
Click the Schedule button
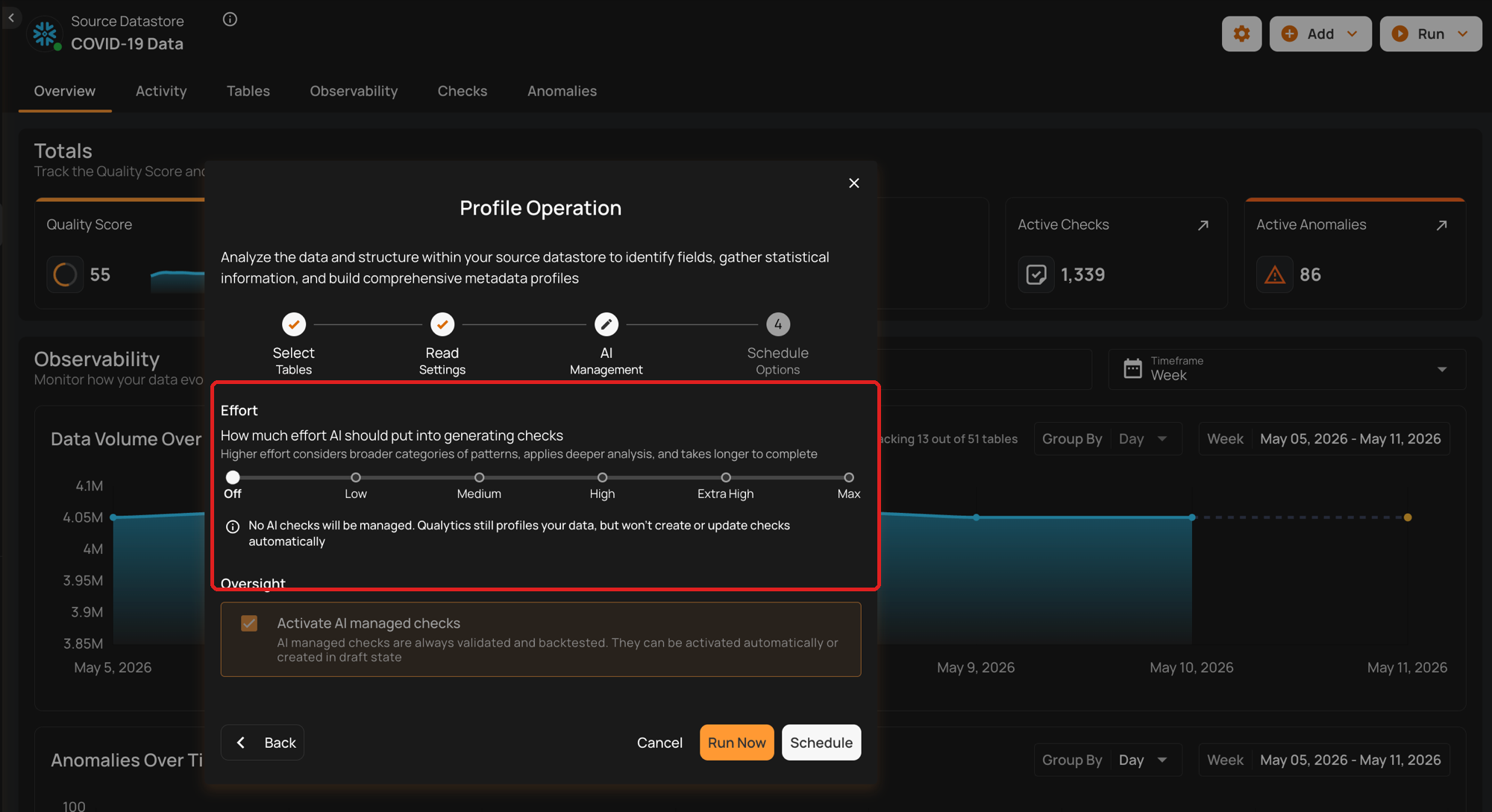pos(821,743)
